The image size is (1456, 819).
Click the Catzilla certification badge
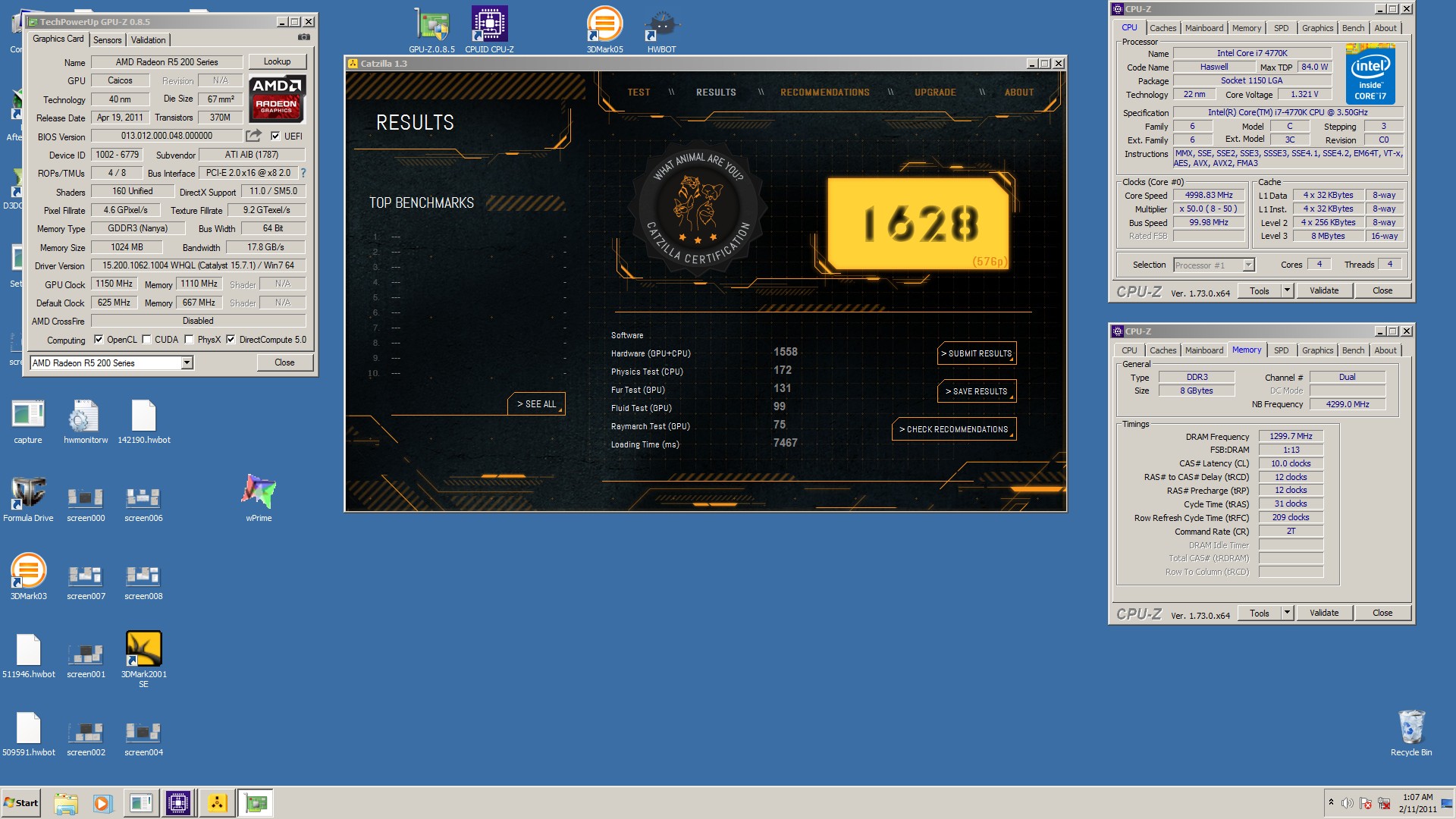[698, 209]
